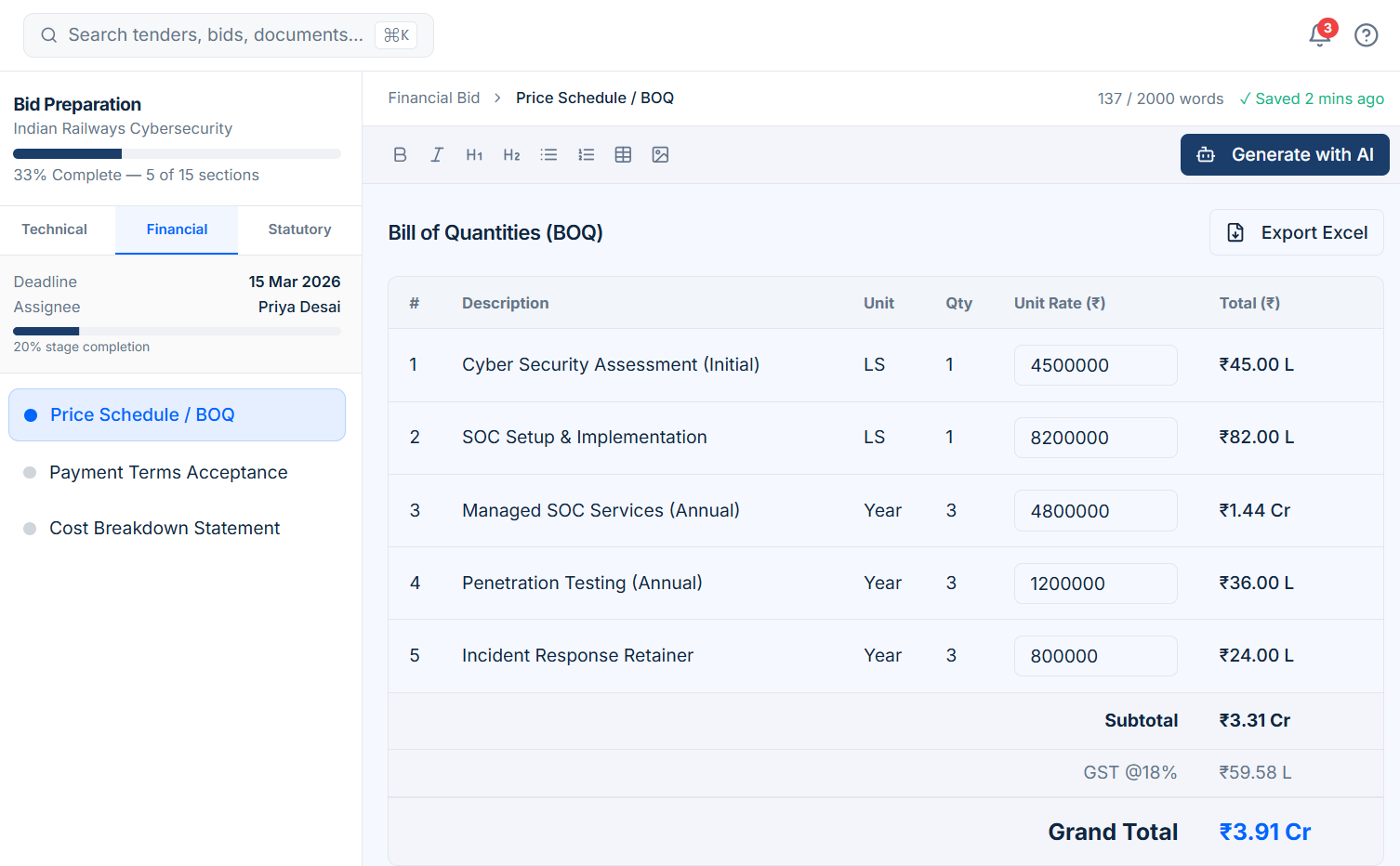The height and width of the screenshot is (866, 1400).
Task: Edit unit rate 8200000 for SOC Setup
Action: tap(1095, 438)
